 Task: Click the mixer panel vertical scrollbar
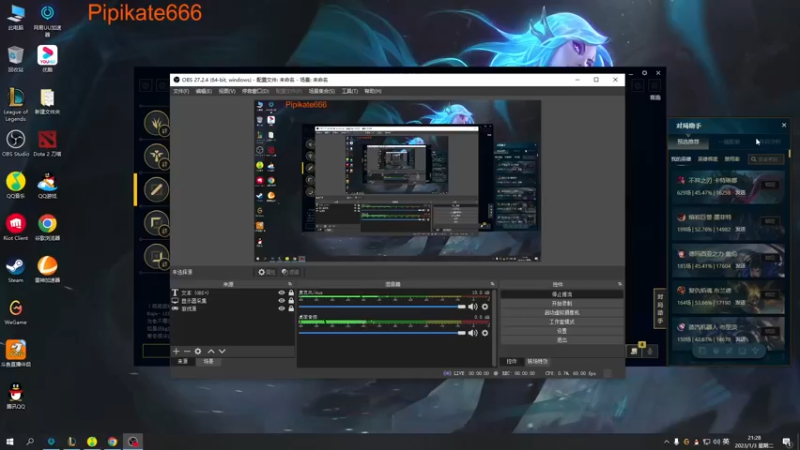click(494, 327)
